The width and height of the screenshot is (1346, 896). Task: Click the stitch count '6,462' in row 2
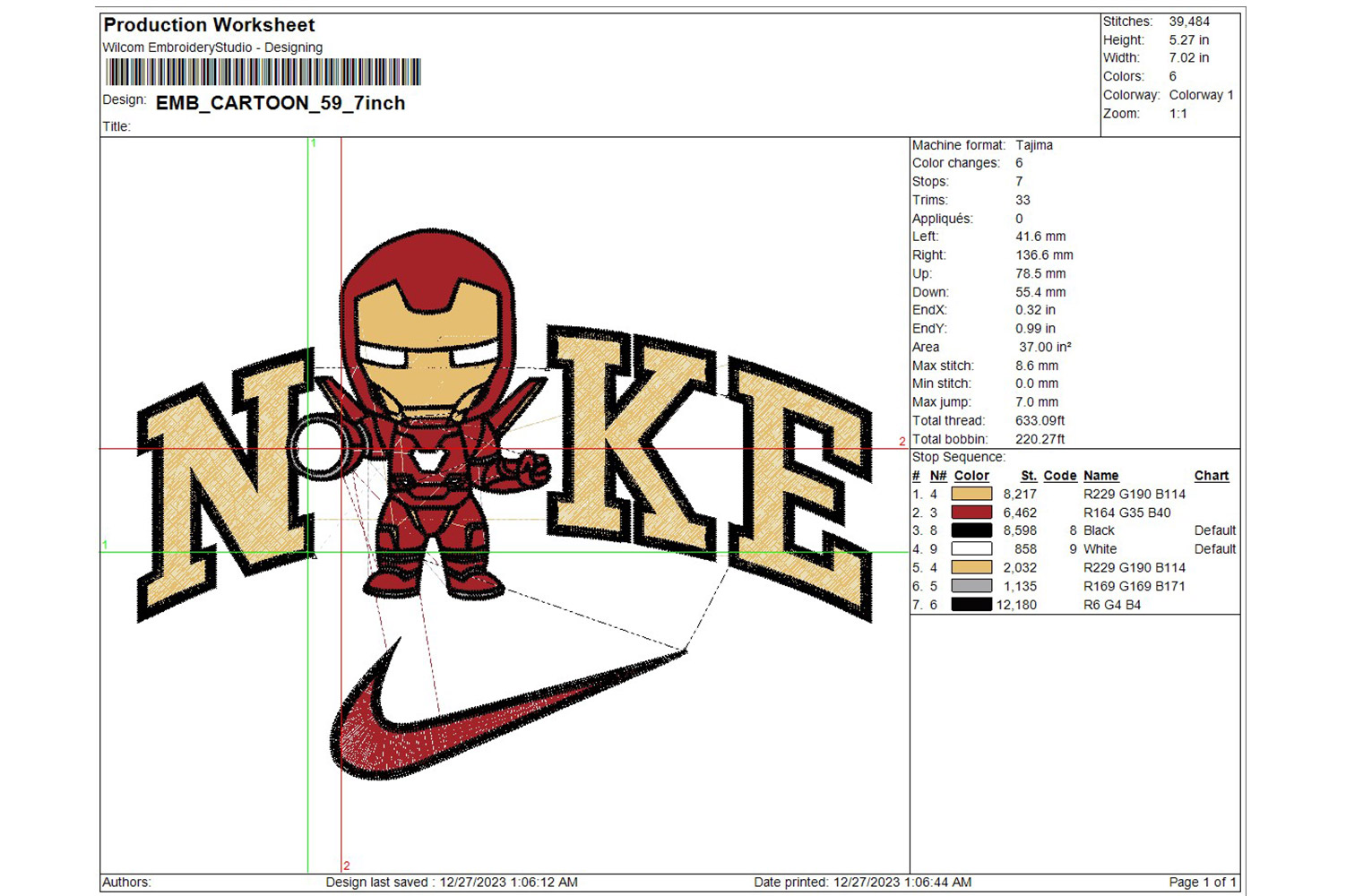coord(1020,513)
